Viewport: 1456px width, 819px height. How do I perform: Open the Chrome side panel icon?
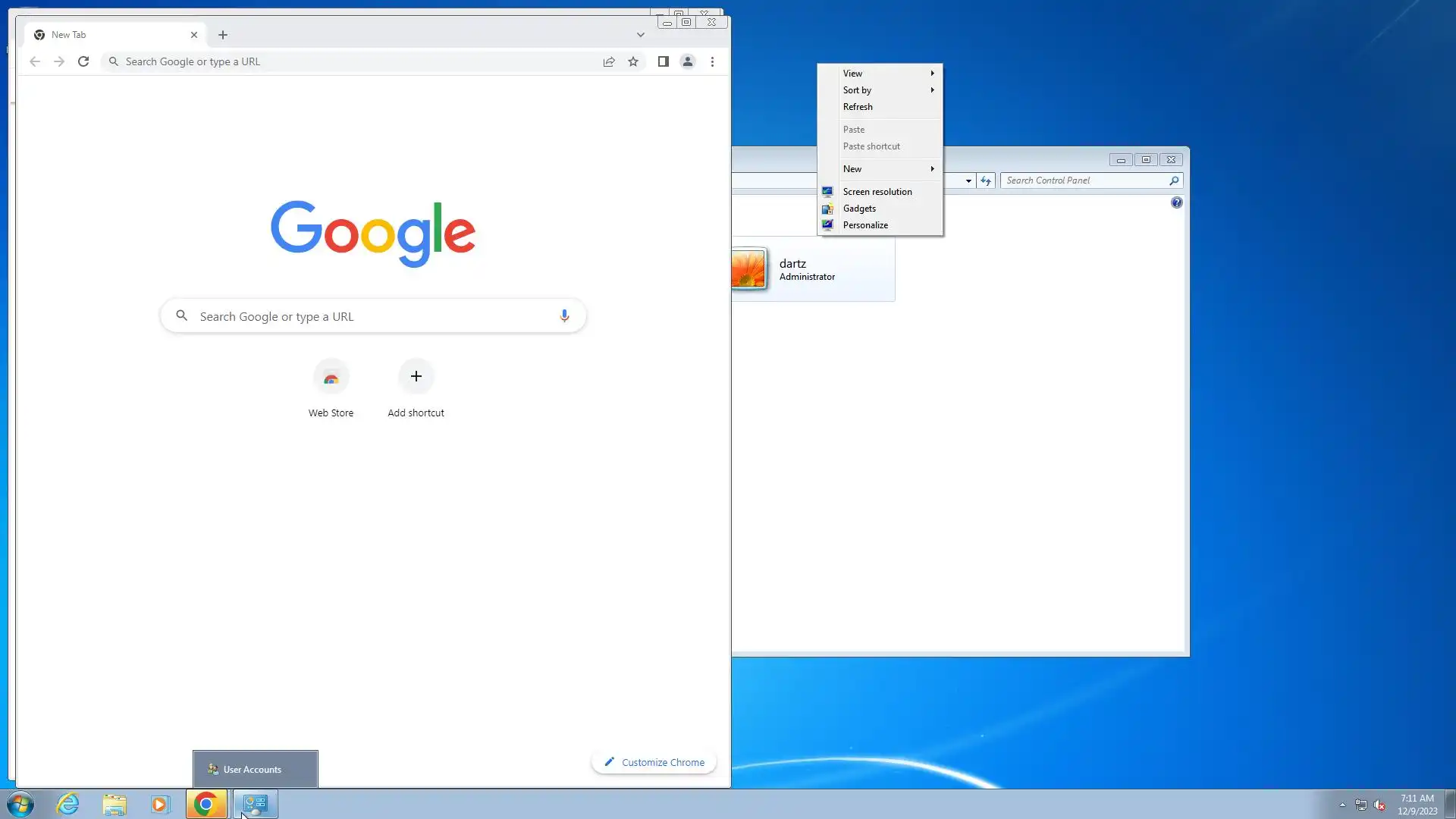pyautogui.click(x=663, y=61)
